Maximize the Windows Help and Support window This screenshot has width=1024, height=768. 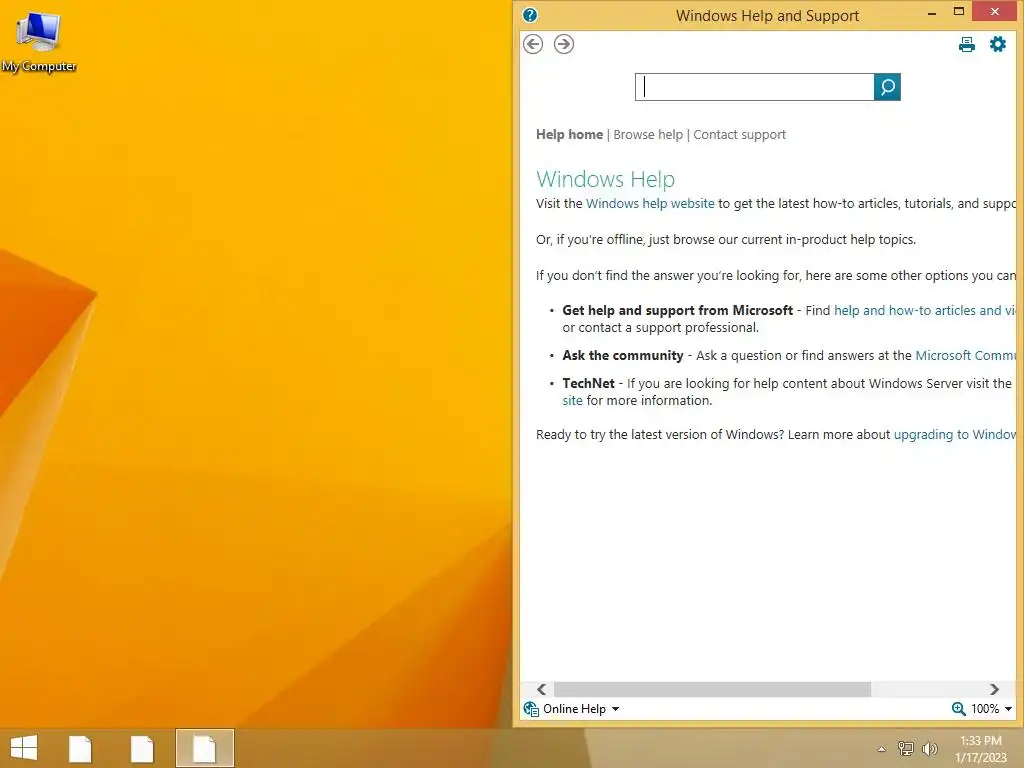click(959, 12)
